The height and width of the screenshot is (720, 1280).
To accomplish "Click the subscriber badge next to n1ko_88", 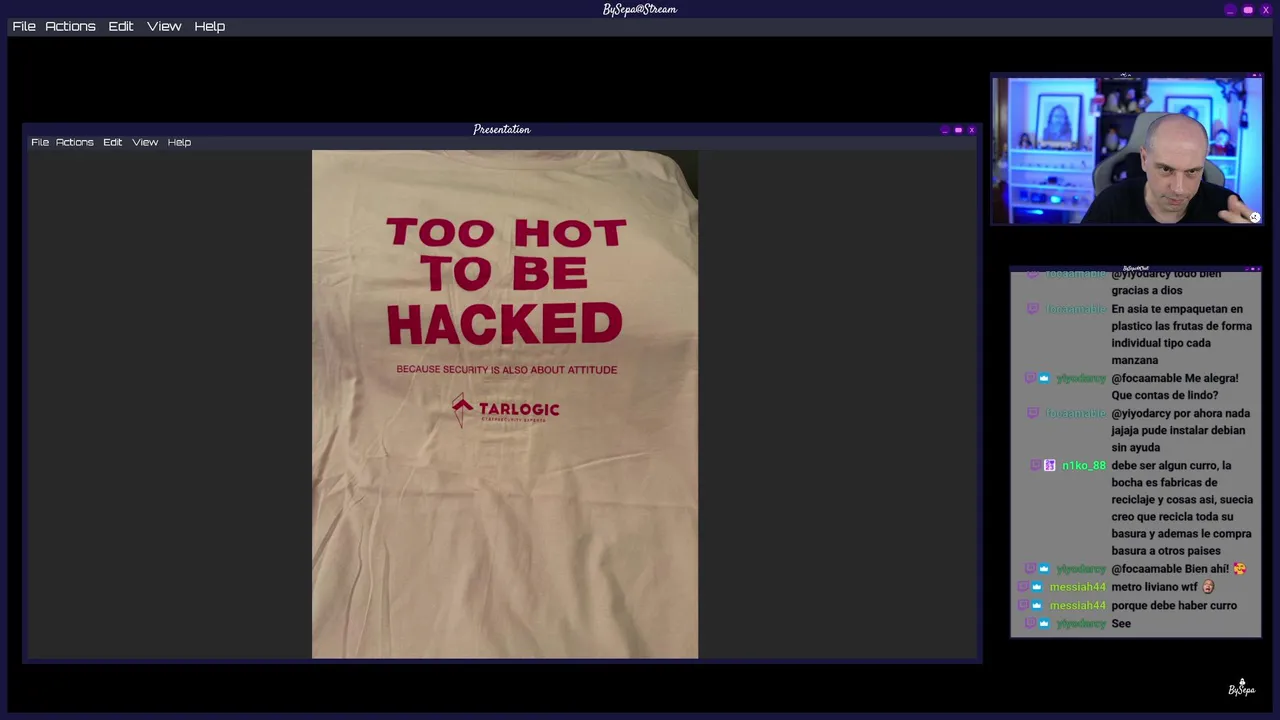I will click(1049, 465).
